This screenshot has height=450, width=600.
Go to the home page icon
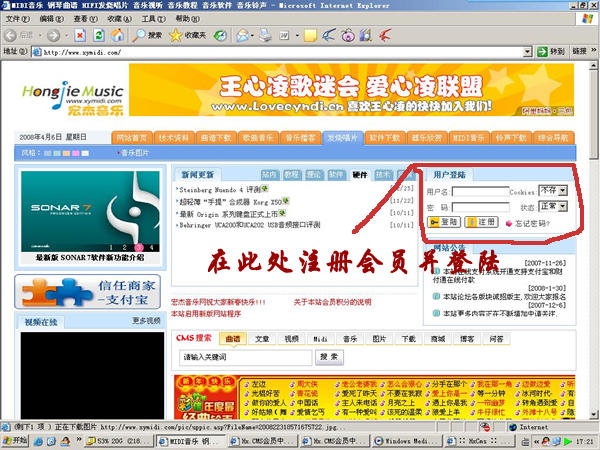point(117,36)
